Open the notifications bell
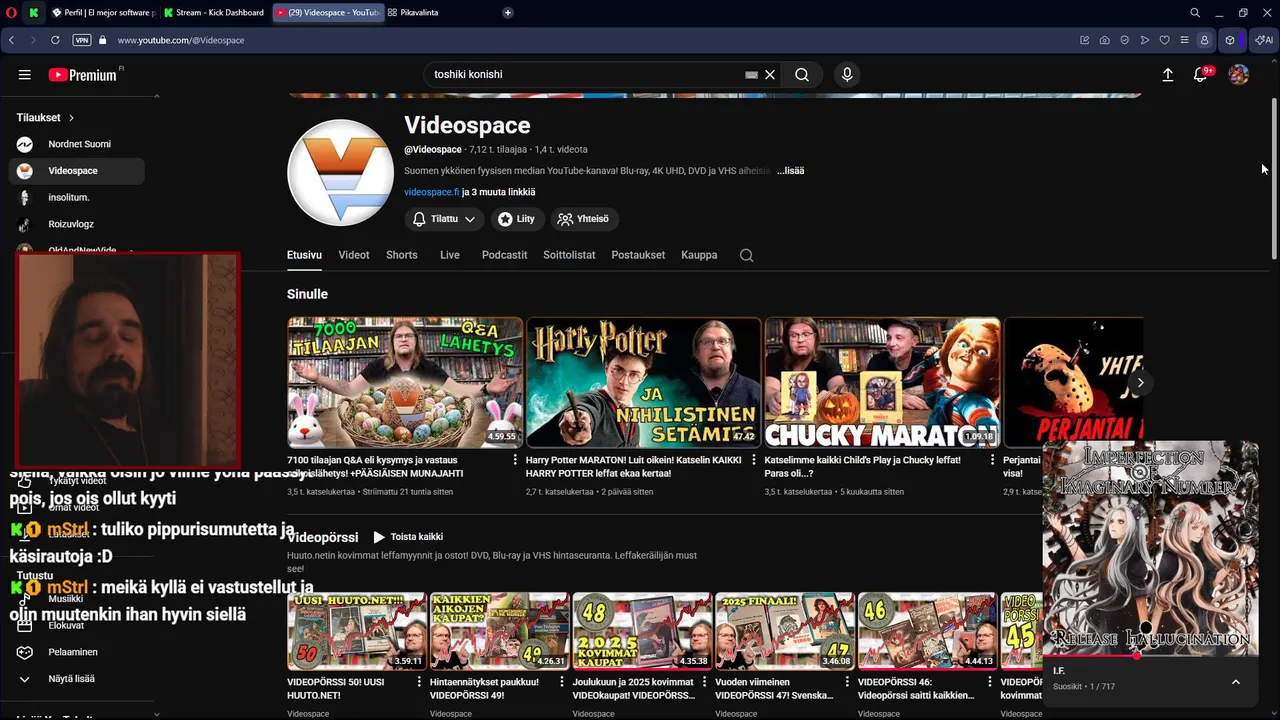1280x720 pixels. 1201,75
